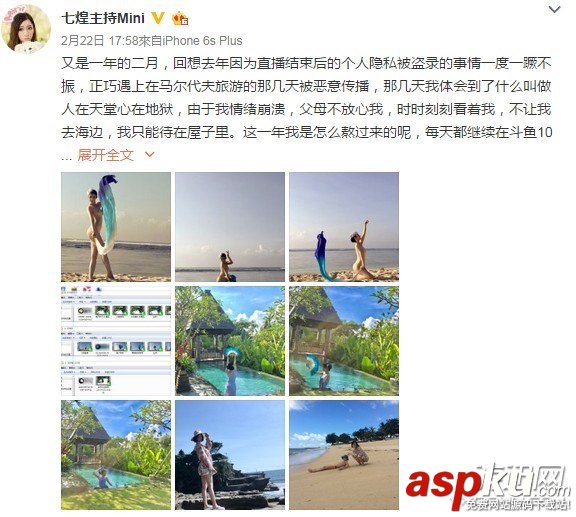
Task: Open 七煌主持Mini profile name
Action: pyautogui.click(x=103, y=18)
